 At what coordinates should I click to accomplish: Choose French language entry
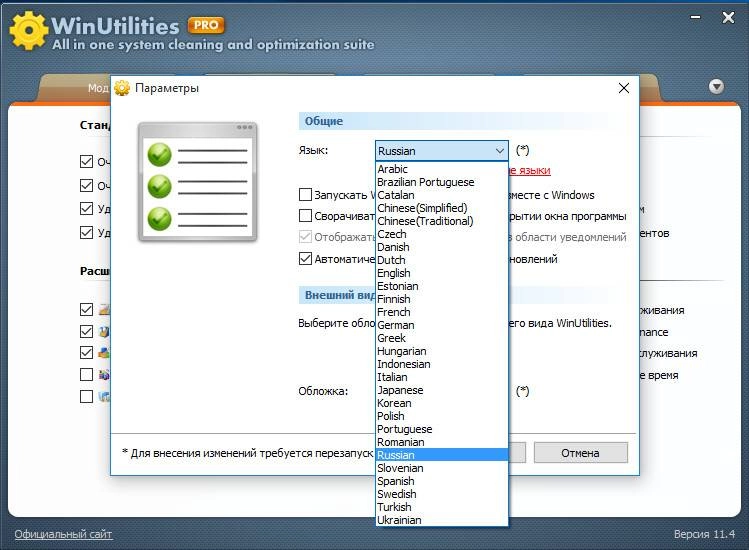[441, 312]
